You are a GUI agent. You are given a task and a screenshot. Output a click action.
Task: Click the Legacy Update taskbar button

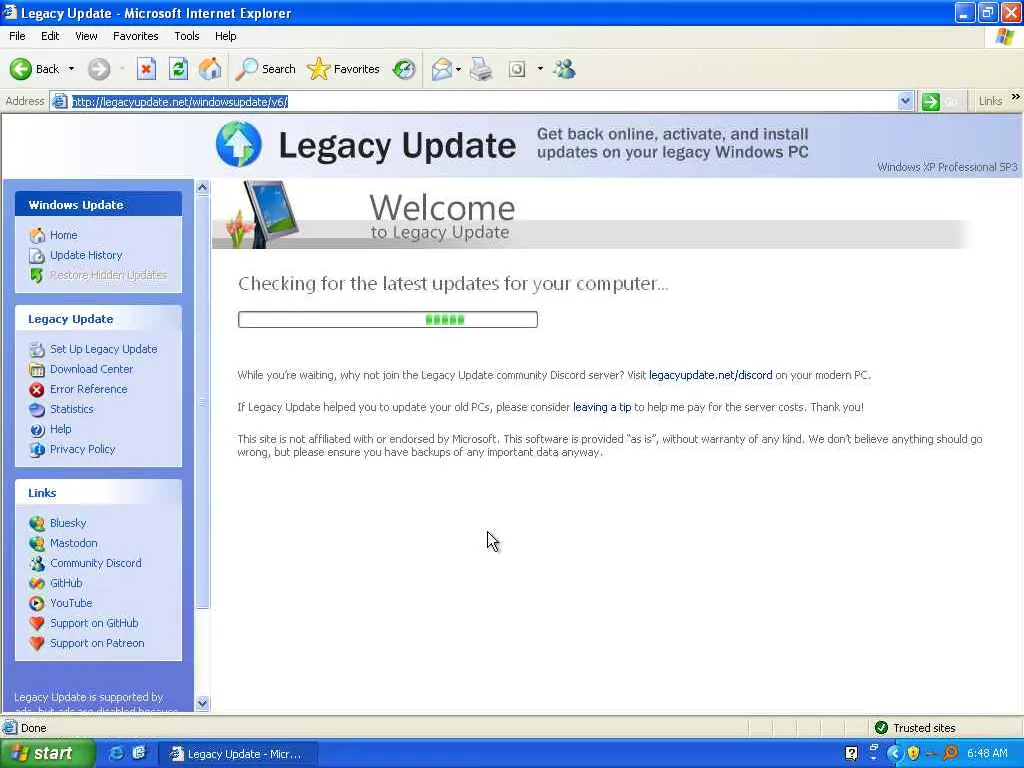tap(238, 754)
